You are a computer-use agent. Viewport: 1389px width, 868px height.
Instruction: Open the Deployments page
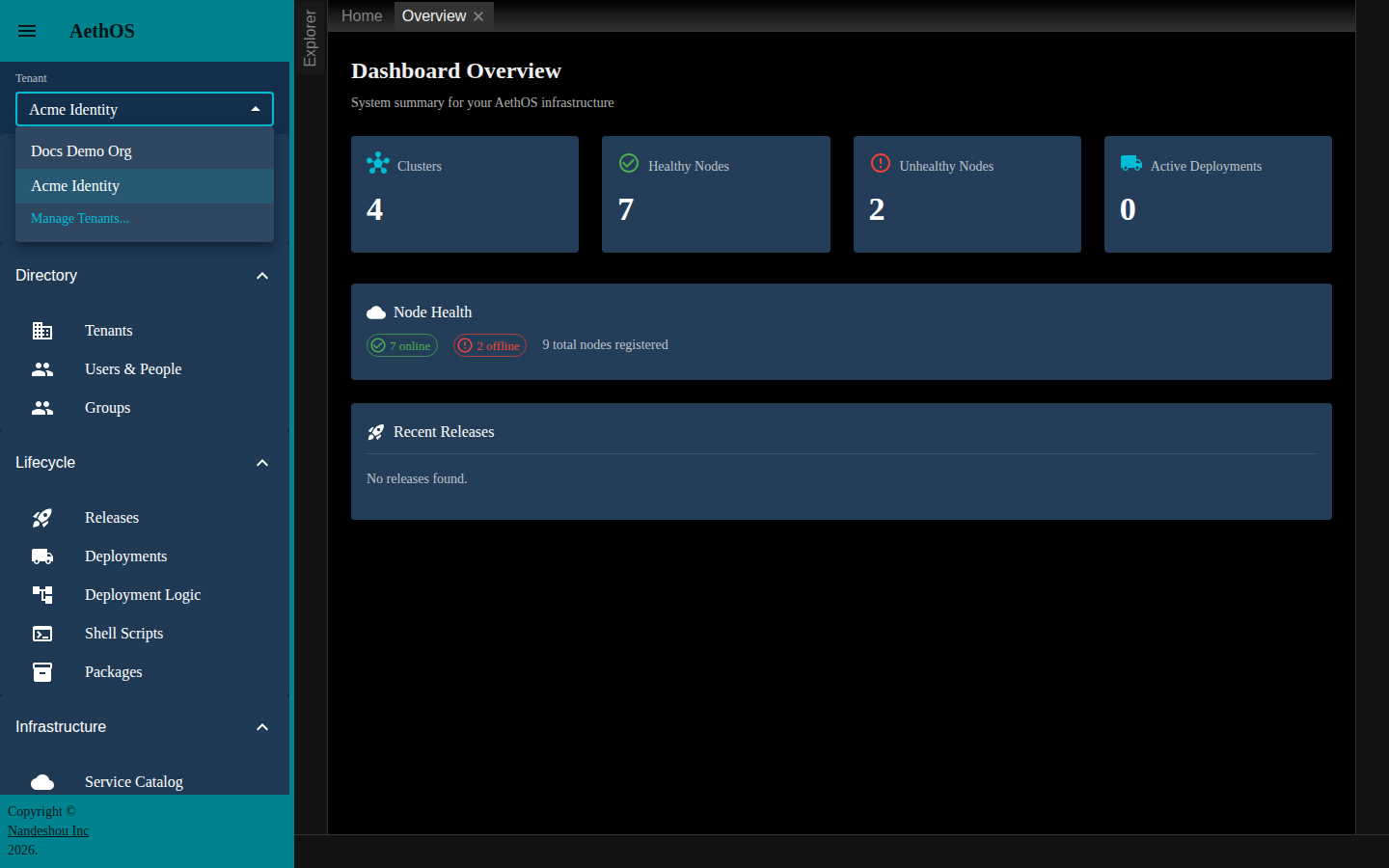pos(145,556)
